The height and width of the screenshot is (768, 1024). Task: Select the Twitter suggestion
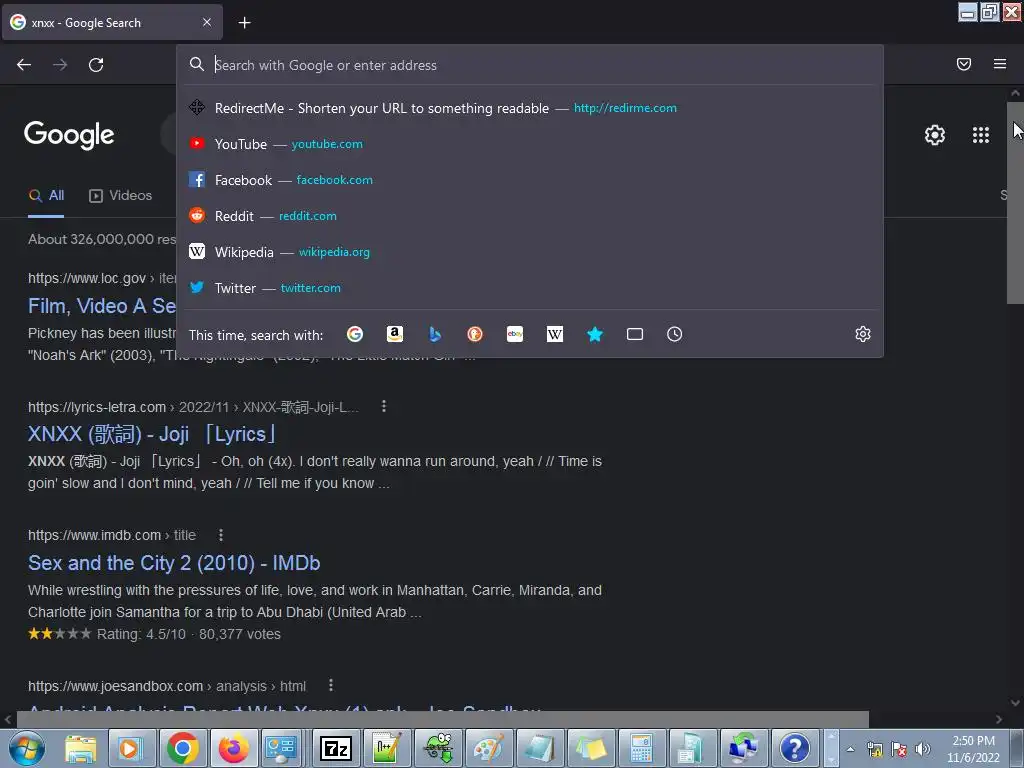point(530,287)
